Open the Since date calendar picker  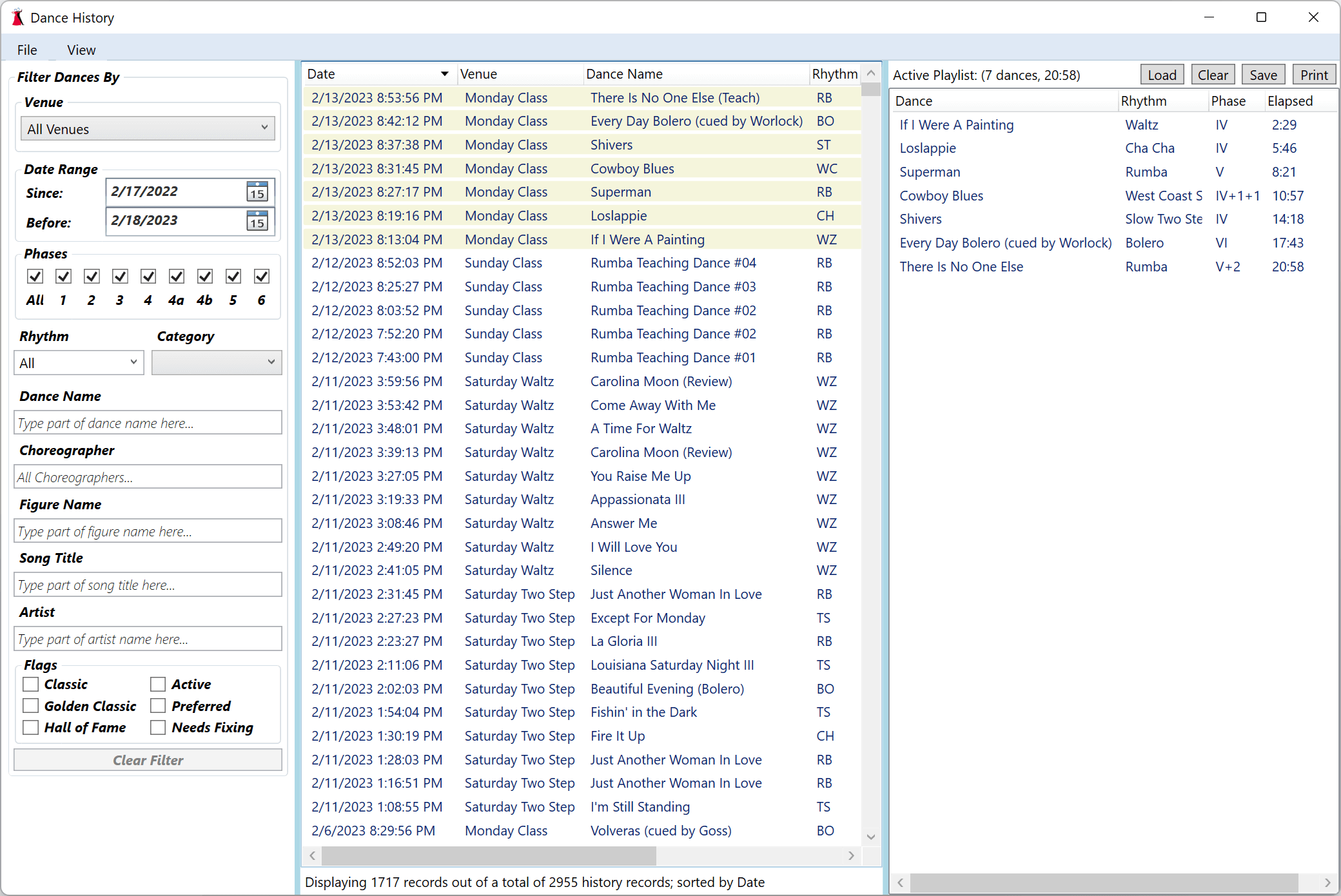pos(257,191)
